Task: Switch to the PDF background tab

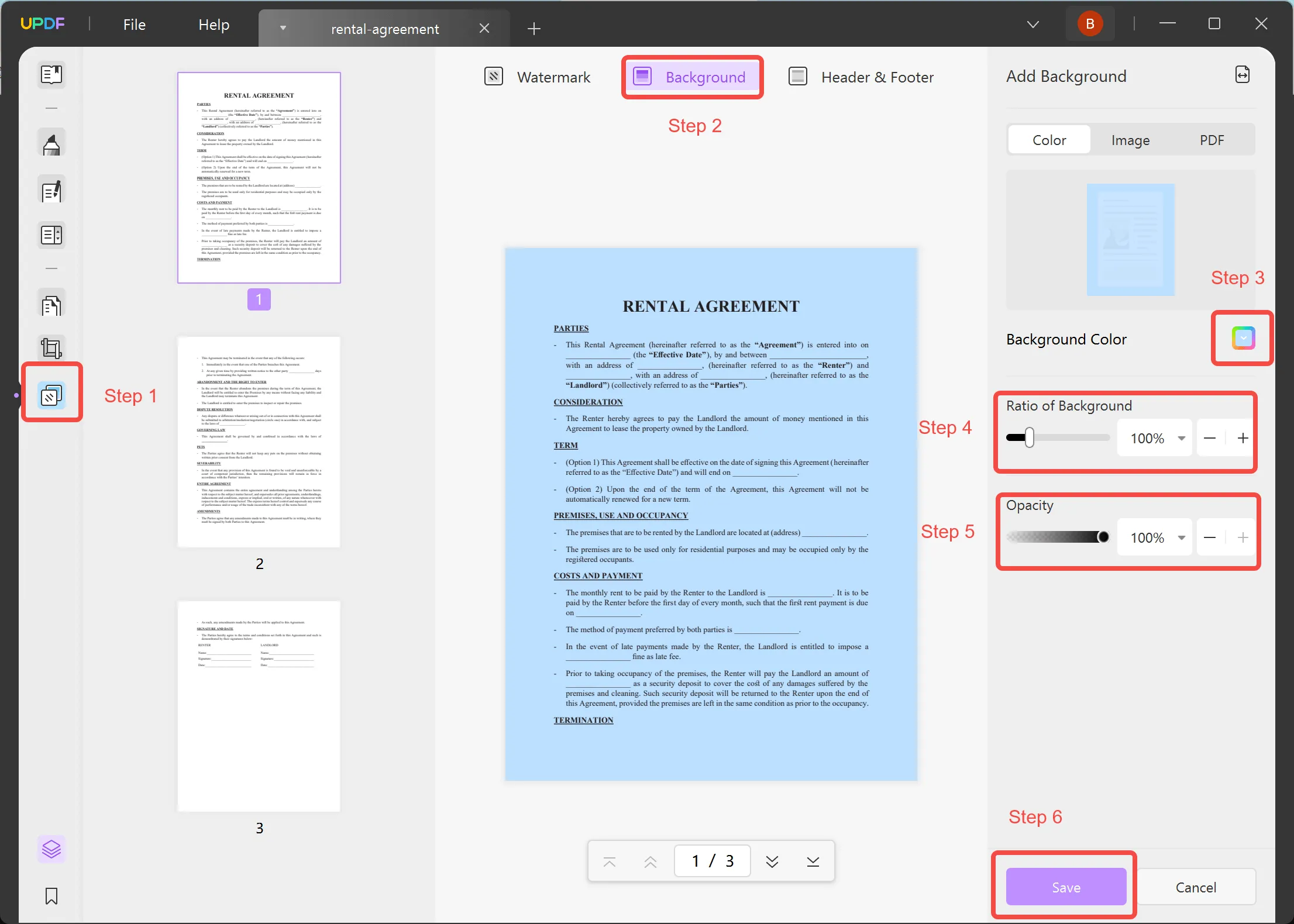Action: (1211, 140)
